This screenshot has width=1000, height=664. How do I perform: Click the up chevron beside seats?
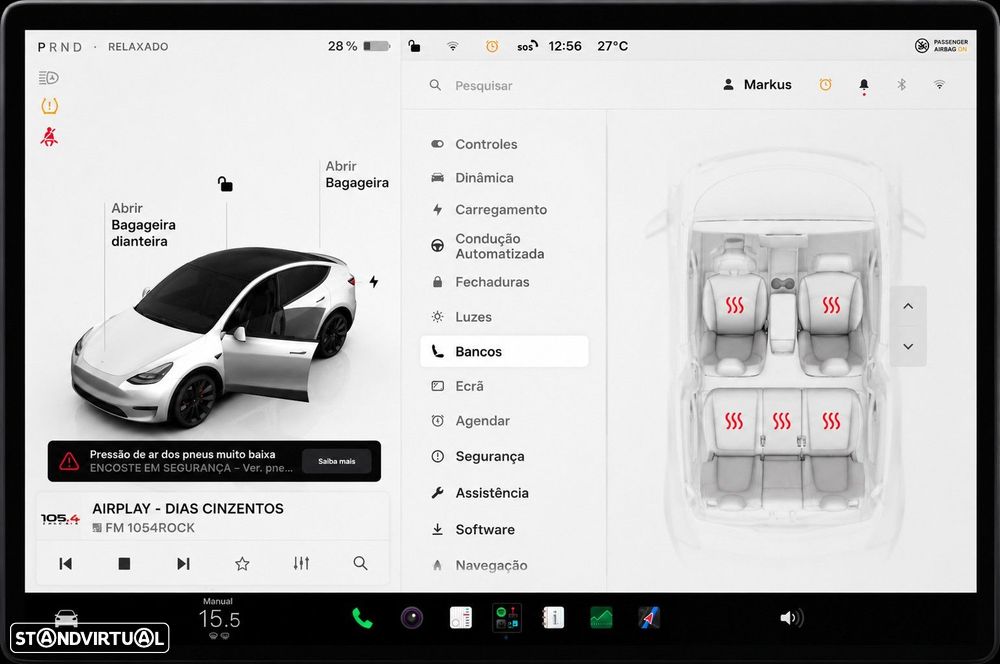(x=908, y=306)
